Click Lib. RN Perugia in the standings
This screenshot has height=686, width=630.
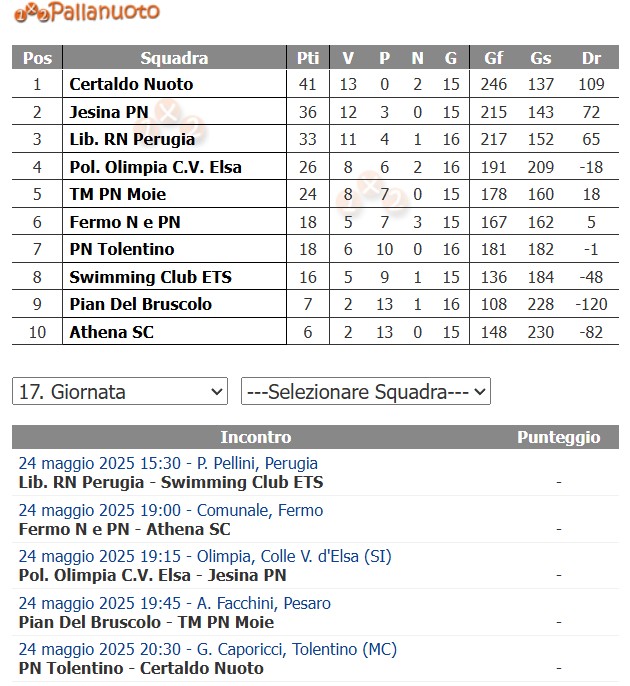132,139
